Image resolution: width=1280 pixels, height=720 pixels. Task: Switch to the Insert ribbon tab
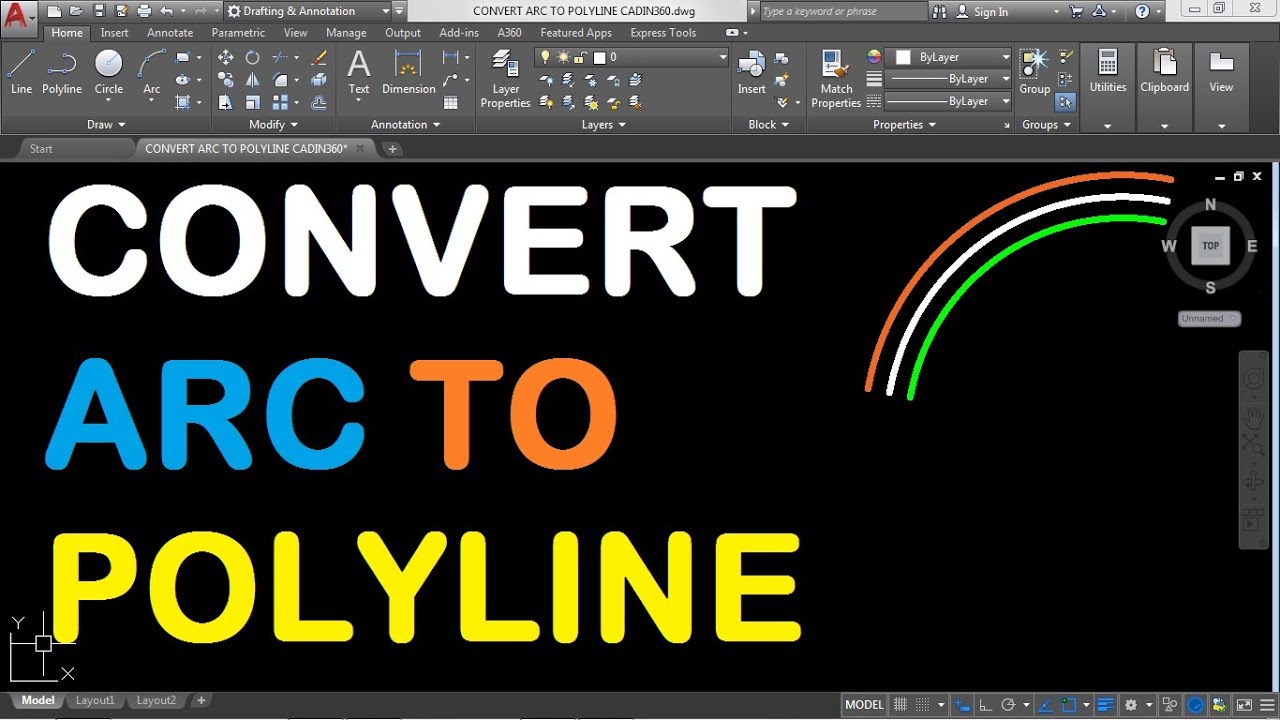click(x=115, y=33)
